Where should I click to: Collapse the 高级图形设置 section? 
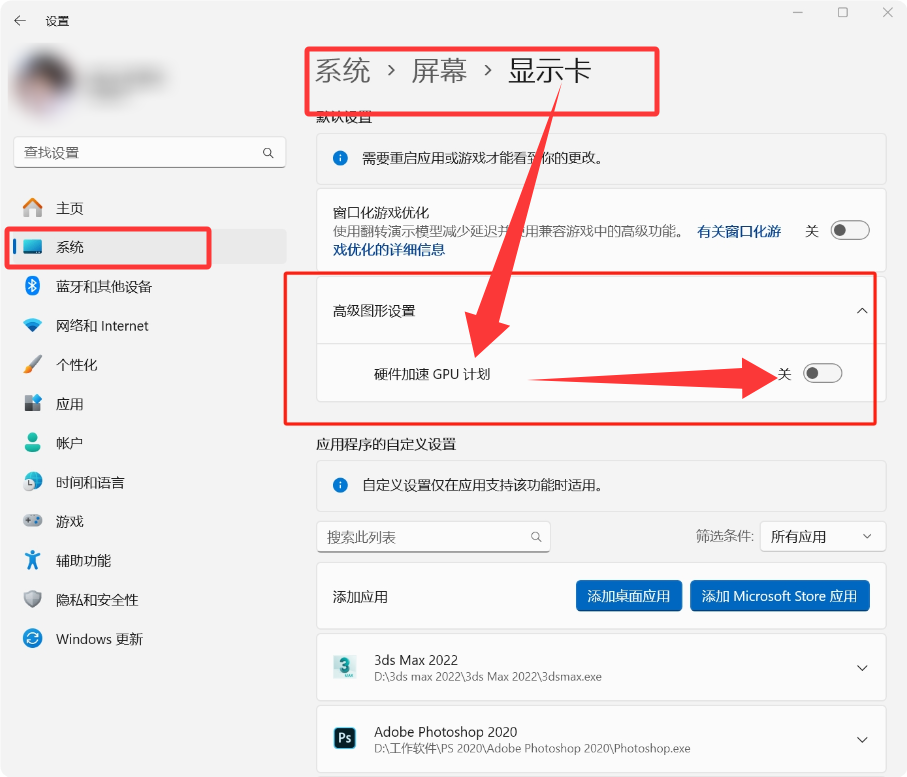point(862,311)
